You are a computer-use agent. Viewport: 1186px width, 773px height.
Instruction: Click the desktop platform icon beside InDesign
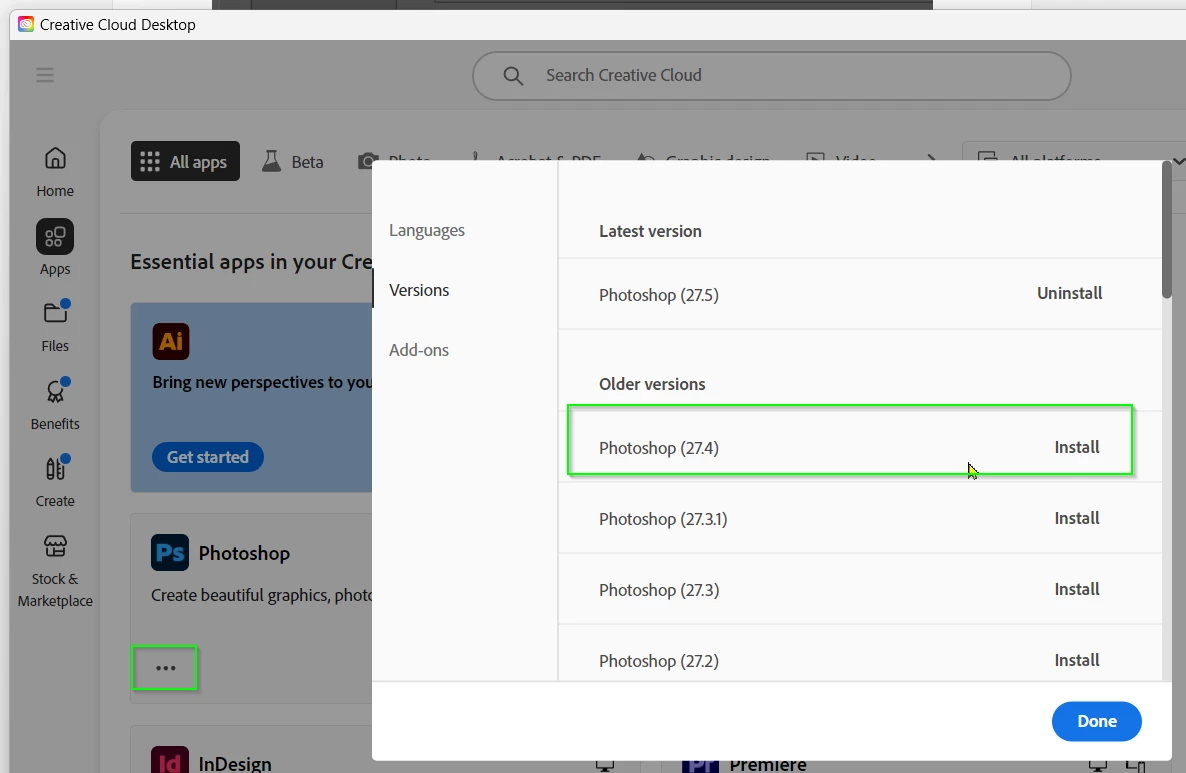point(604,765)
